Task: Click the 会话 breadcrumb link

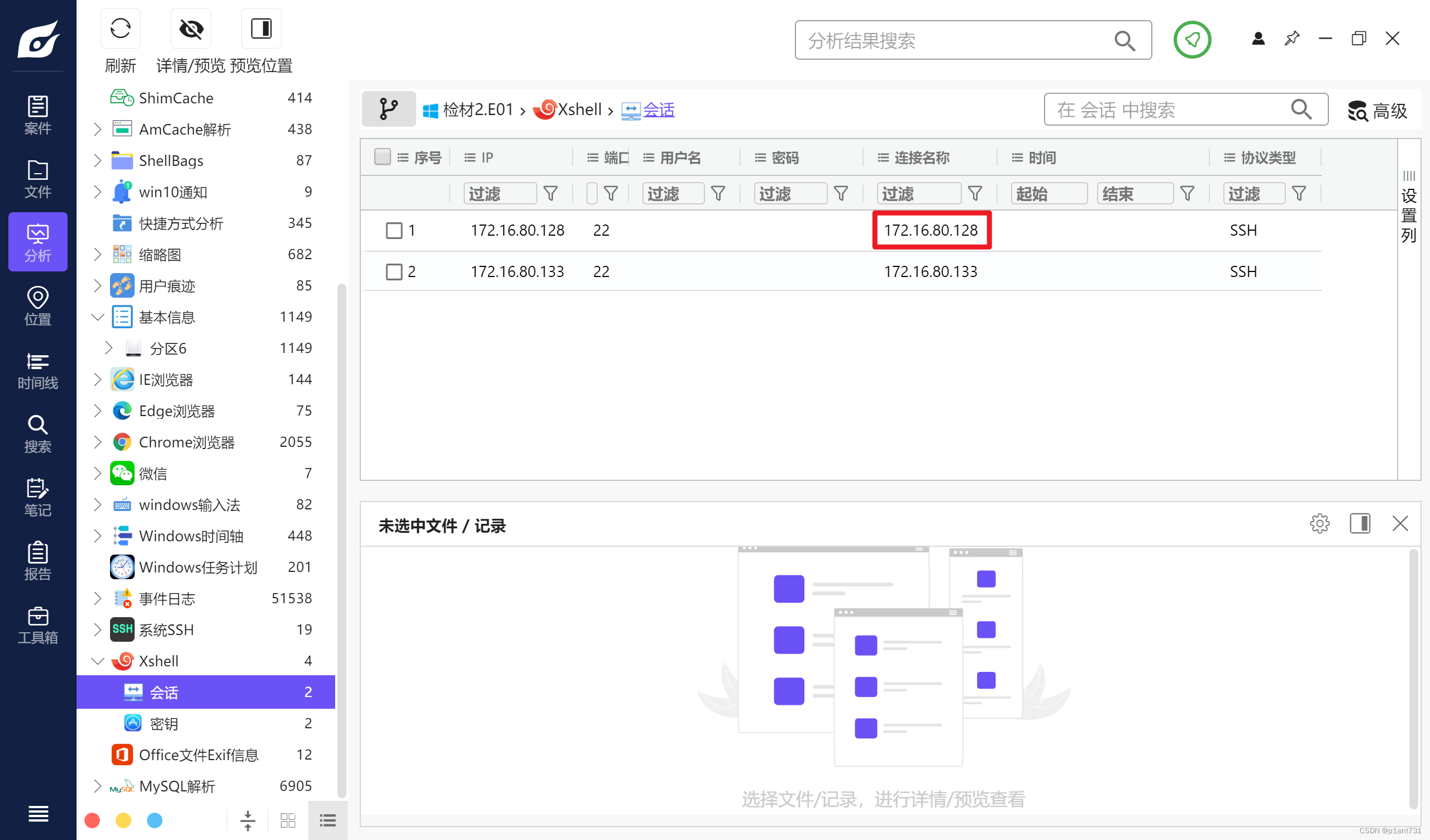Action: point(658,109)
